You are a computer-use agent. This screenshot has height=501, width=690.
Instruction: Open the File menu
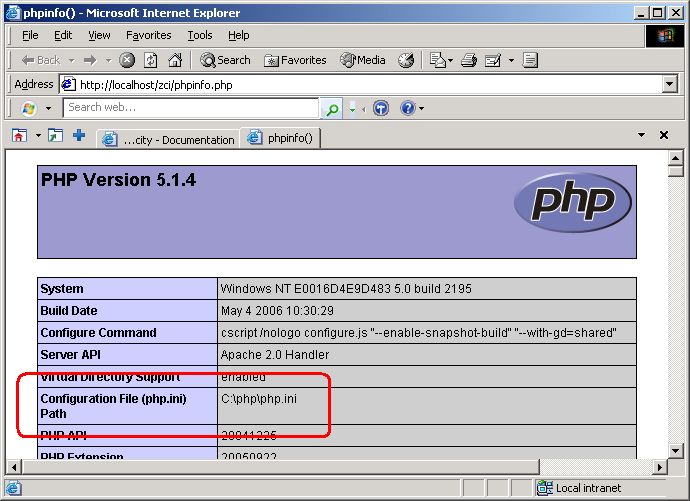30,35
